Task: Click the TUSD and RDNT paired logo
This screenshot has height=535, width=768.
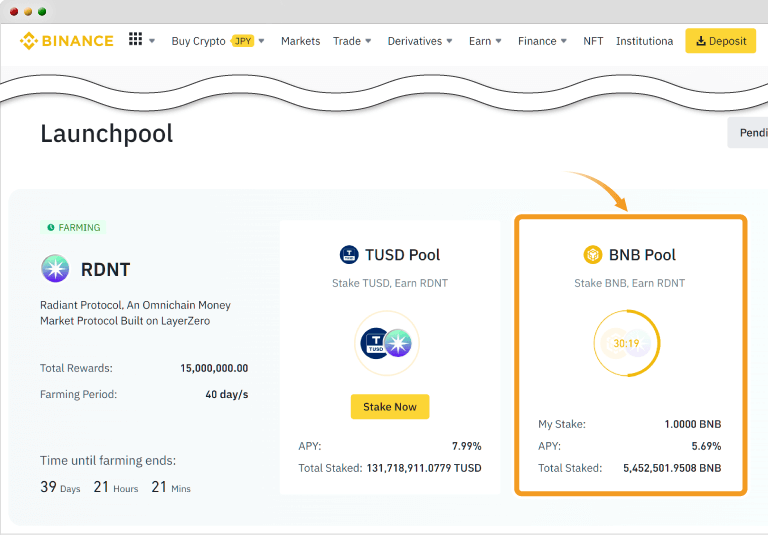Action: click(386, 343)
